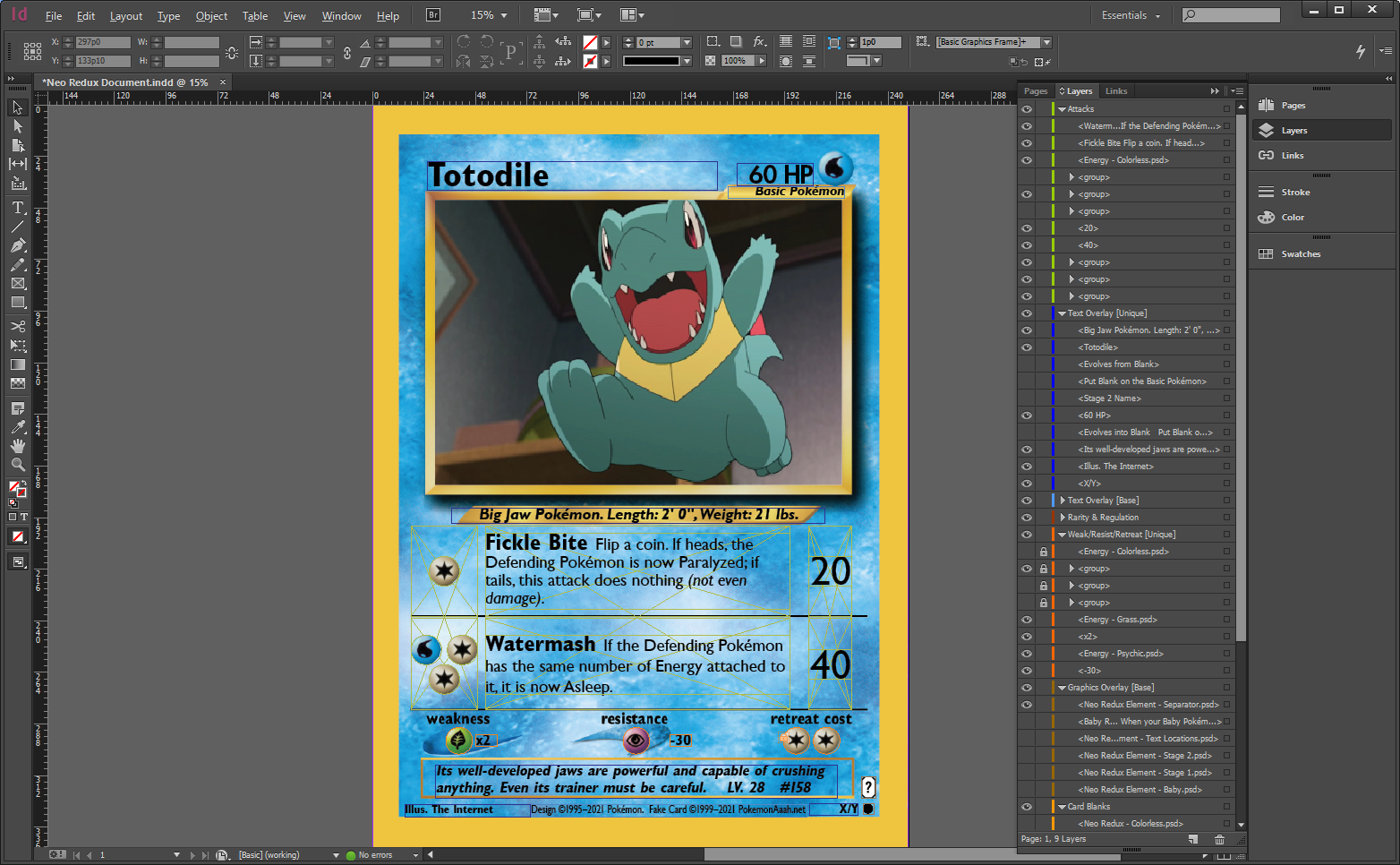The image size is (1400, 865).
Task: Select the Pen tool
Action: (x=17, y=245)
